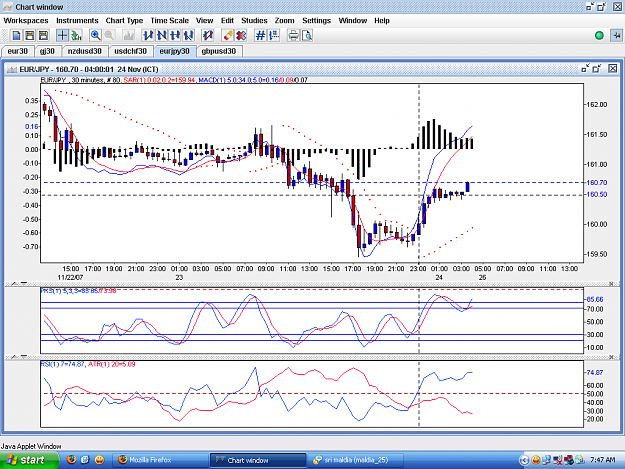
Task: Open the sri maldia chat taskbar button
Action: (356, 460)
